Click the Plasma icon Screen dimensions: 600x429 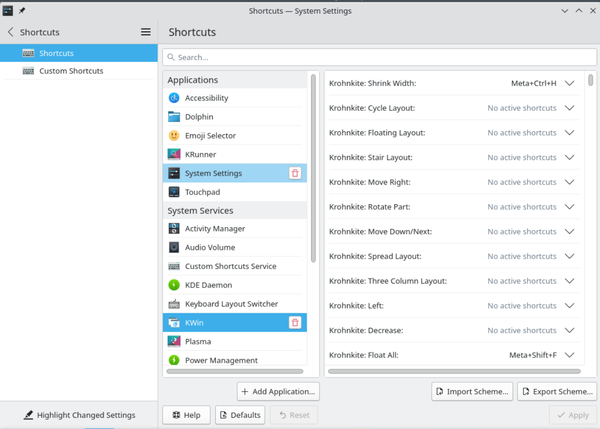tap(174, 341)
